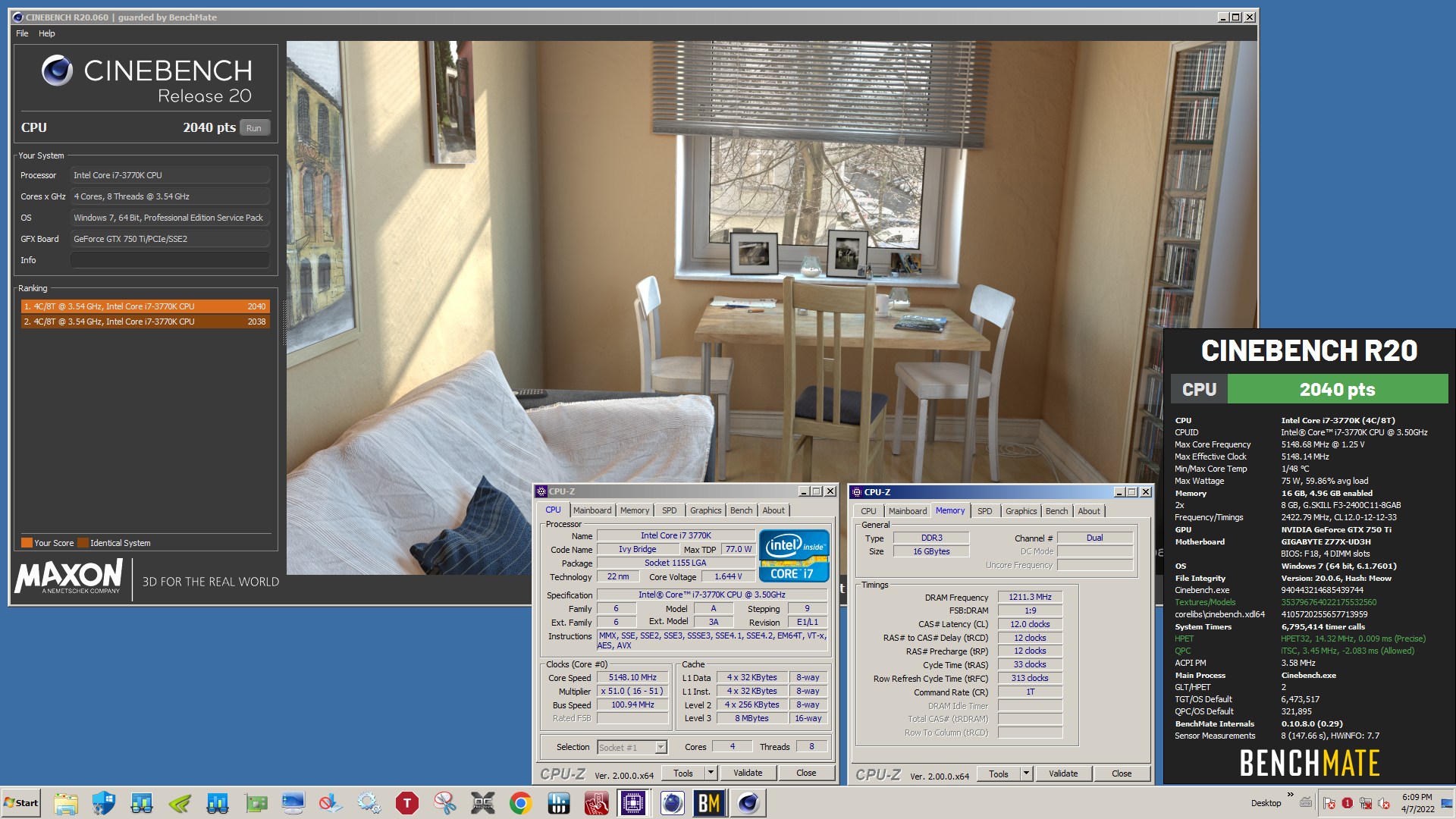Open Graphics tab in right CPU-Z window
Image resolution: width=1456 pixels, height=819 pixels.
[1021, 511]
